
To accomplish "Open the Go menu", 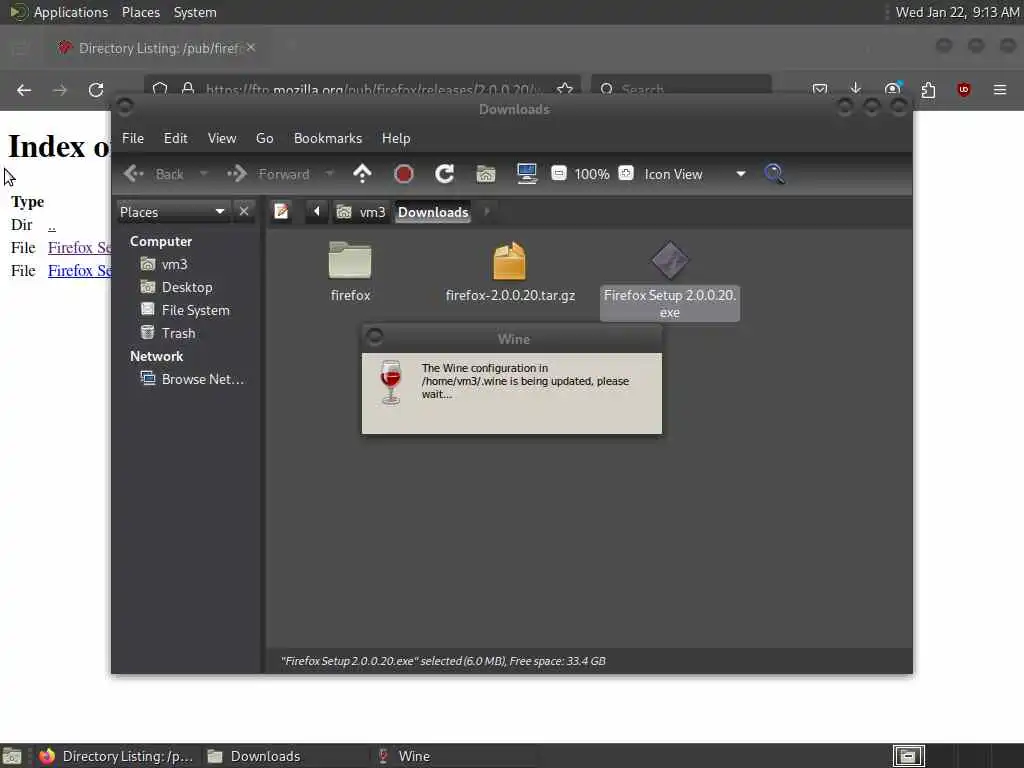I will point(264,138).
